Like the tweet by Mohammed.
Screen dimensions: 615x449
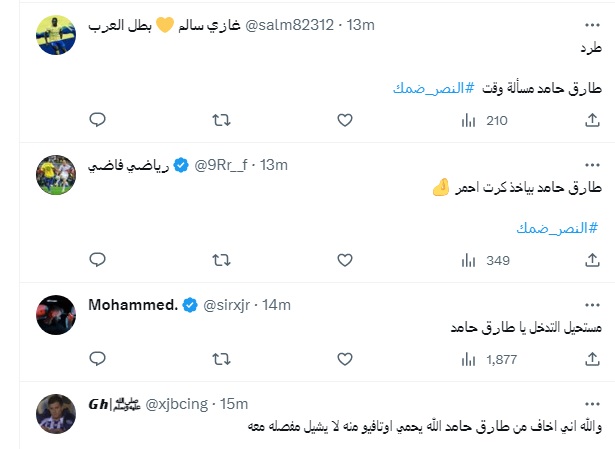tap(345, 357)
